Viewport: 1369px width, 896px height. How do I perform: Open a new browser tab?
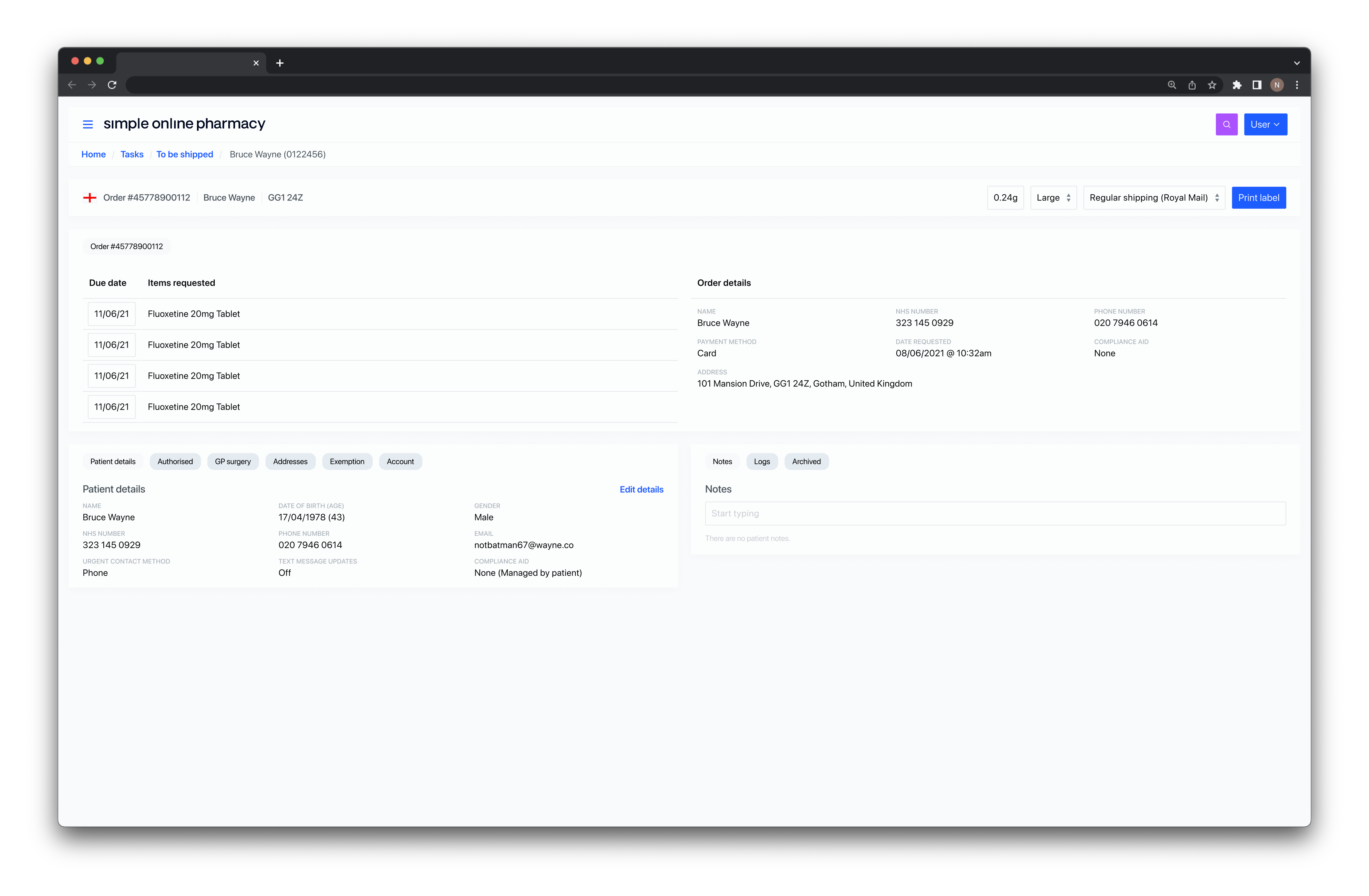(280, 63)
